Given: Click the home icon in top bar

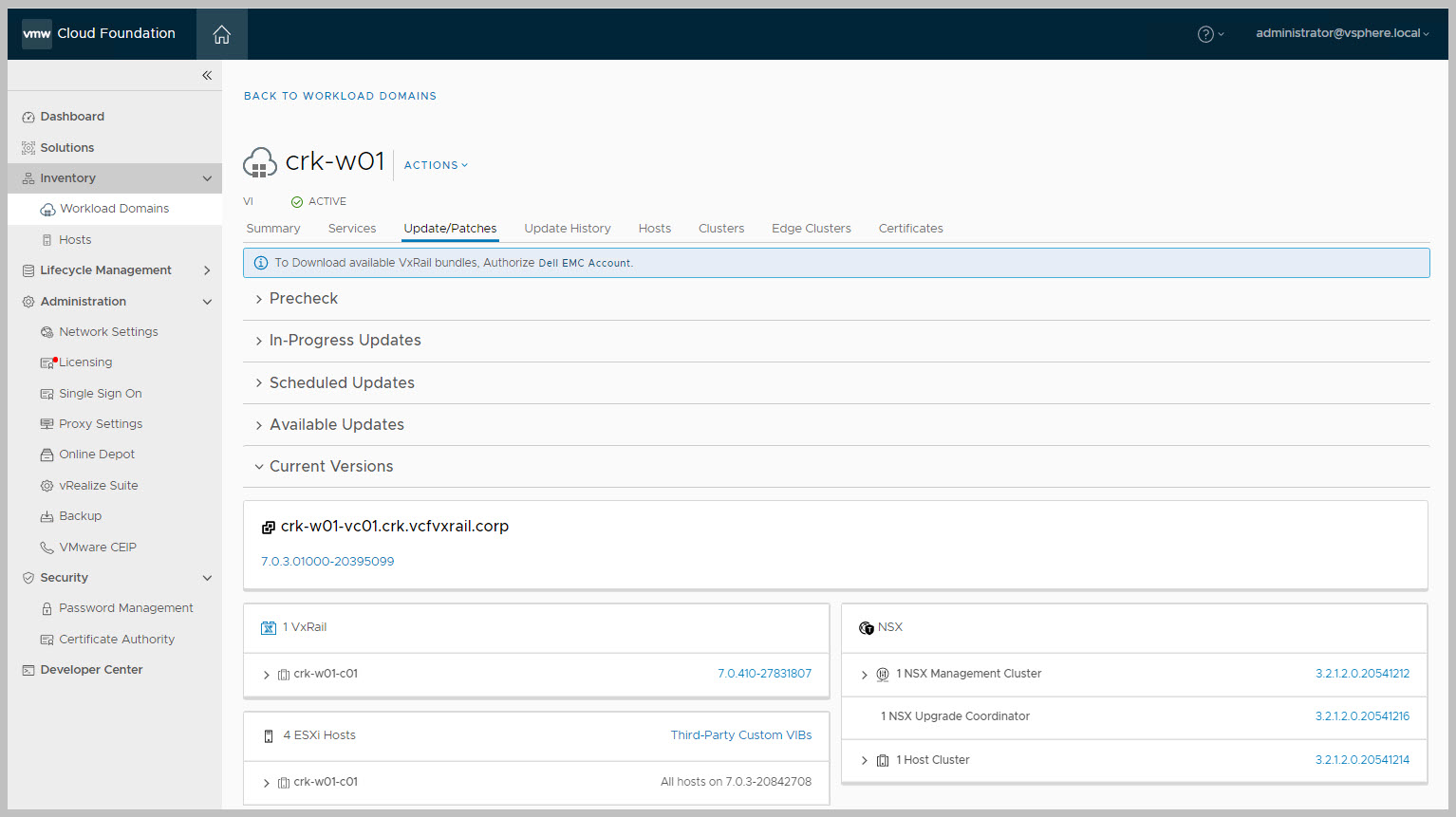Looking at the screenshot, I should tap(221, 34).
